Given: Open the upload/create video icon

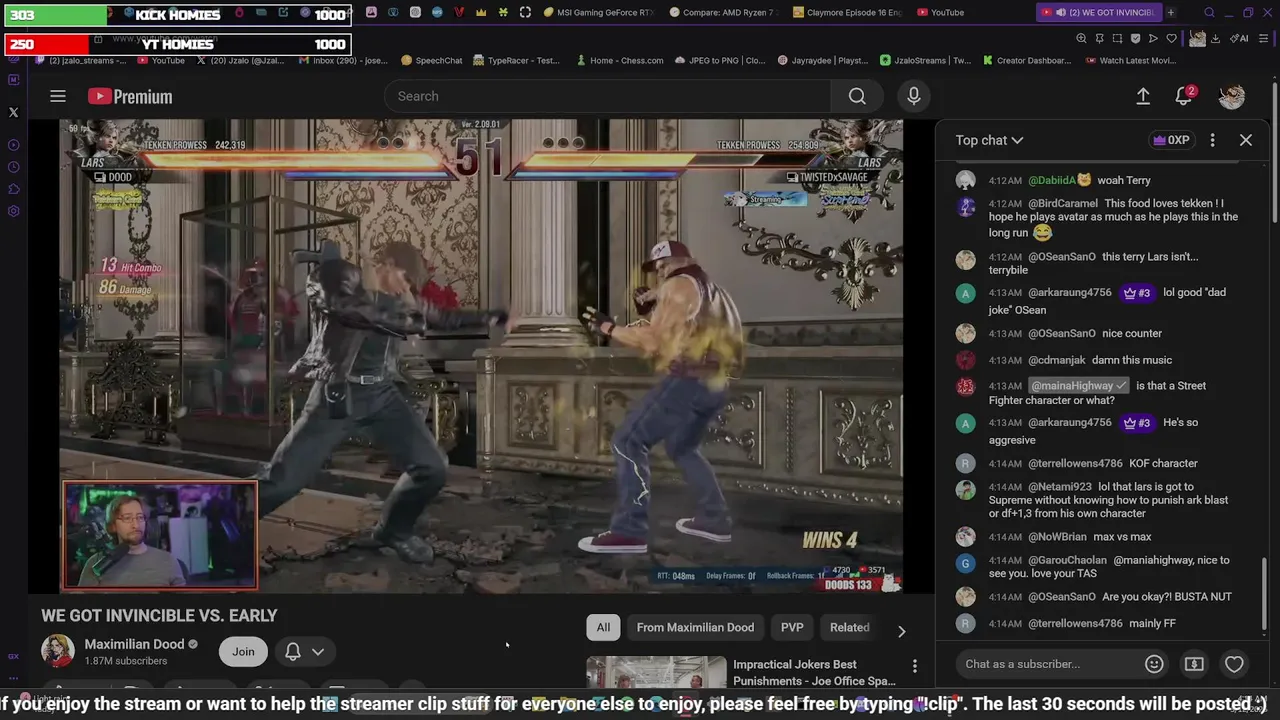Looking at the screenshot, I should (x=1143, y=96).
